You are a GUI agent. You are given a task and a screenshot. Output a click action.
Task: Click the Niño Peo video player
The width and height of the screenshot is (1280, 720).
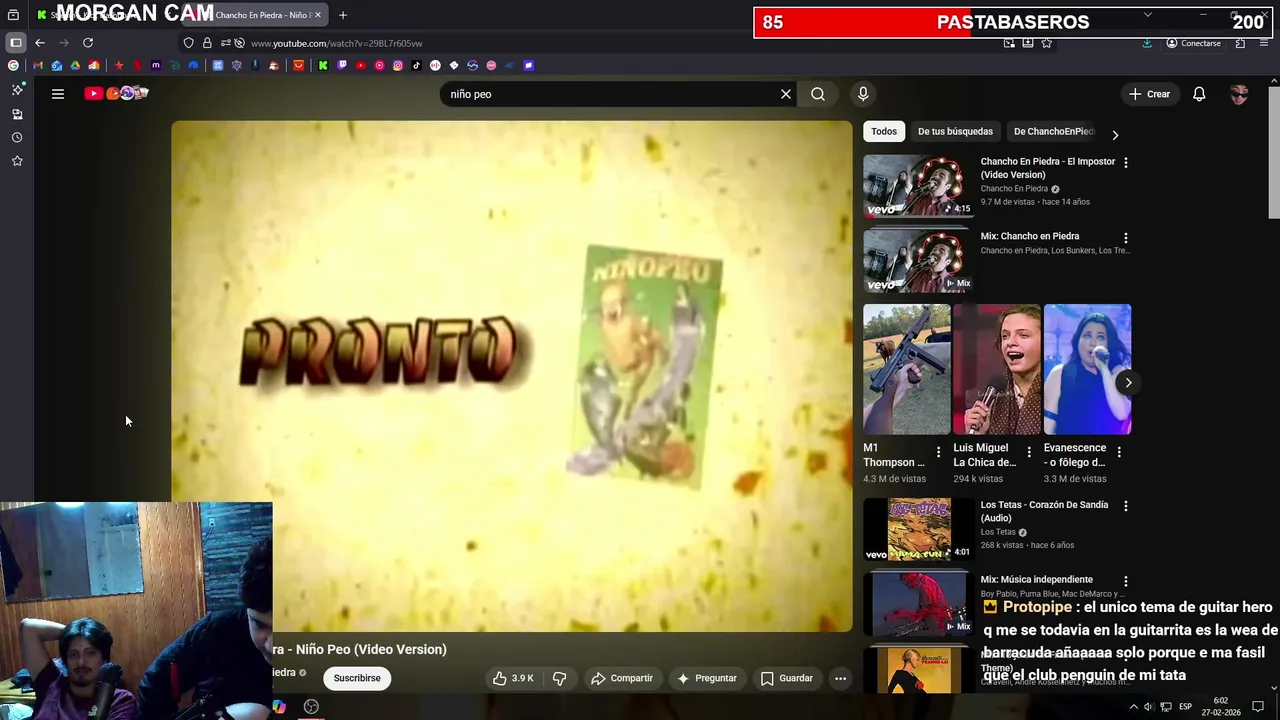click(x=512, y=376)
